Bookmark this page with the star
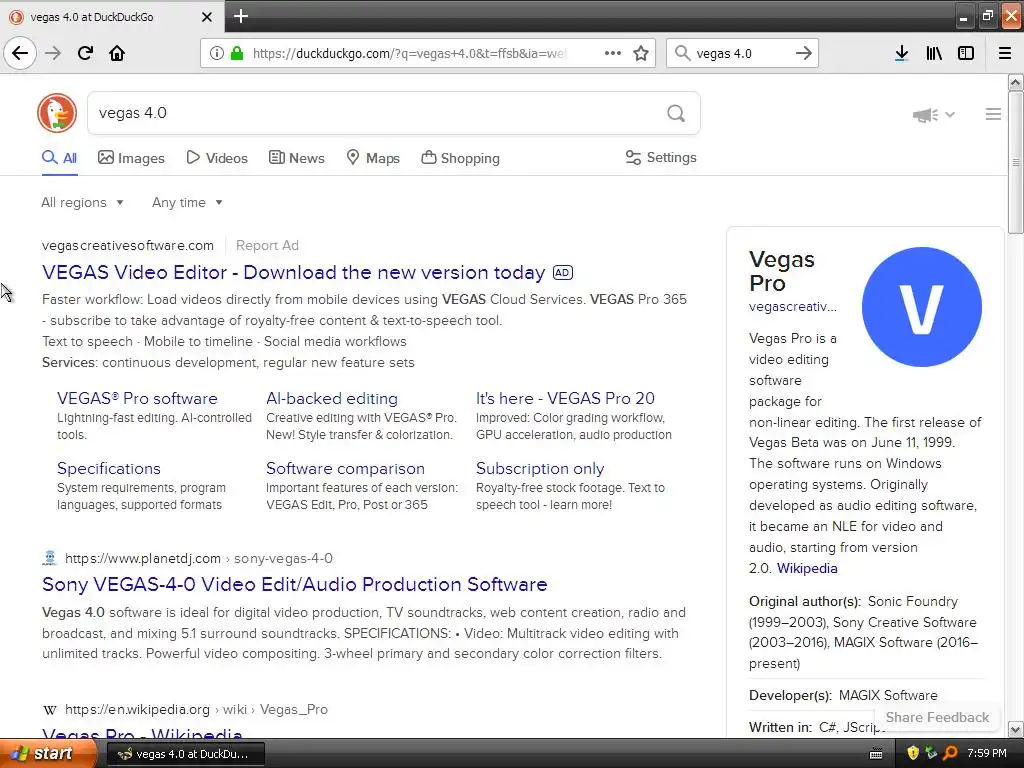This screenshot has height=768, width=1024. pyautogui.click(x=641, y=53)
